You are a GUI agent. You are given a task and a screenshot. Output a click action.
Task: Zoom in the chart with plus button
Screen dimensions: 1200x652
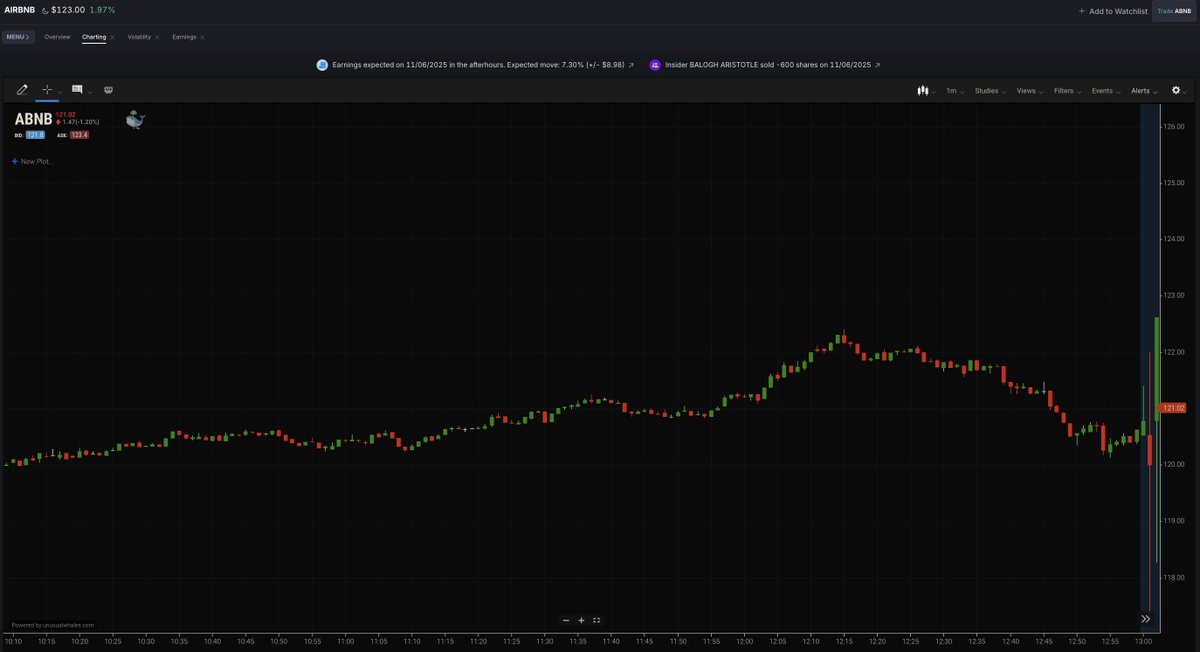point(581,620)
